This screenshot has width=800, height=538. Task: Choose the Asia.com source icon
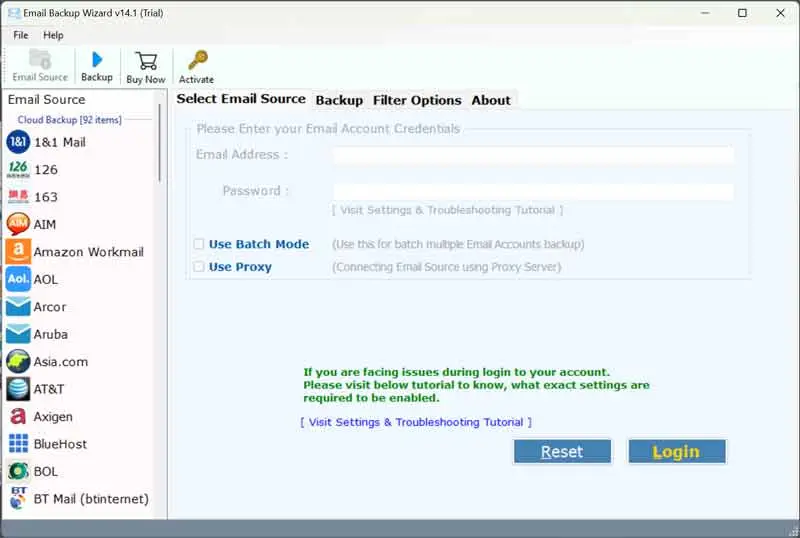(x=18, y=362)
